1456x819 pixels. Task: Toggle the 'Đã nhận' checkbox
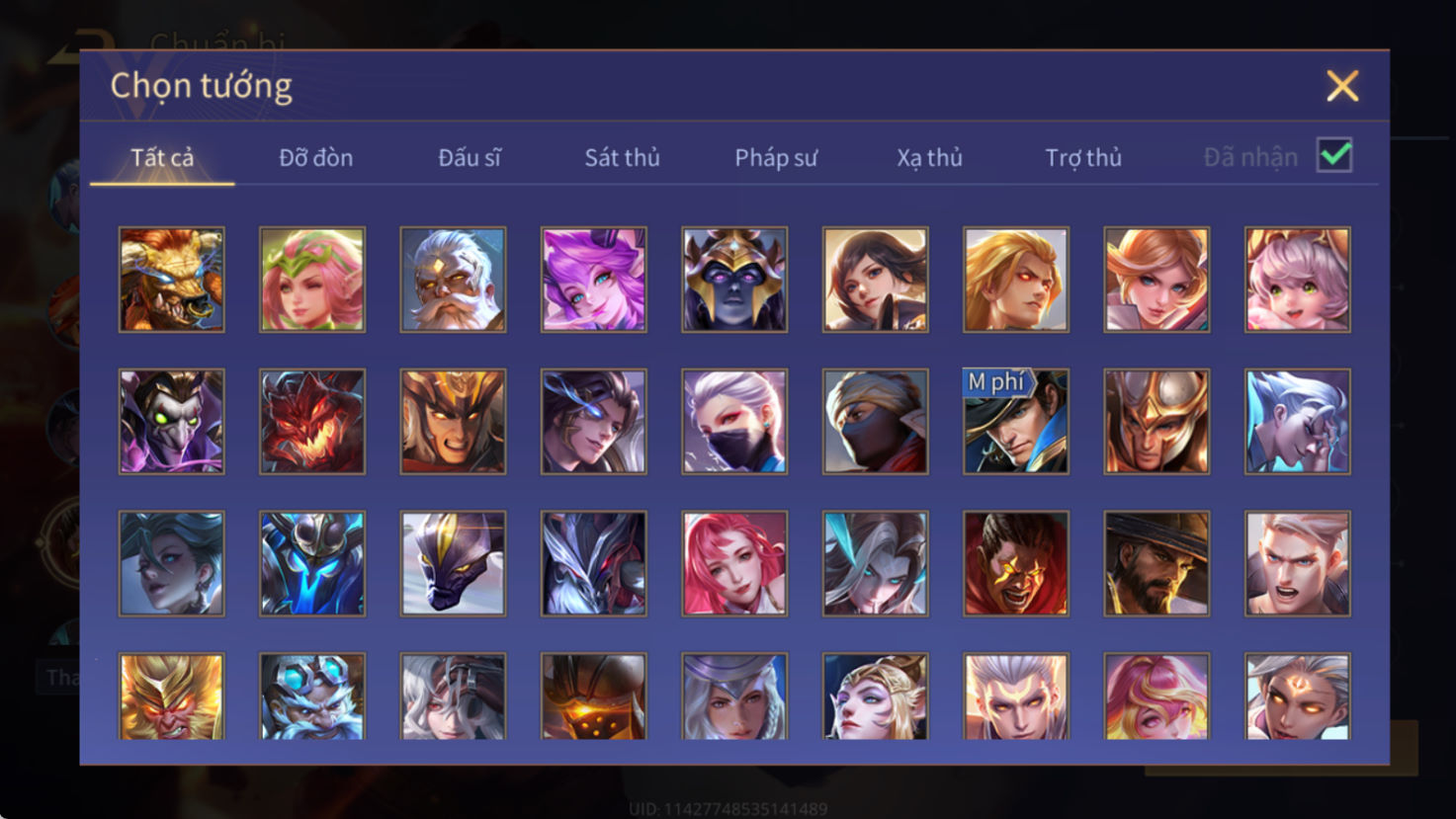coord(1334,155)
